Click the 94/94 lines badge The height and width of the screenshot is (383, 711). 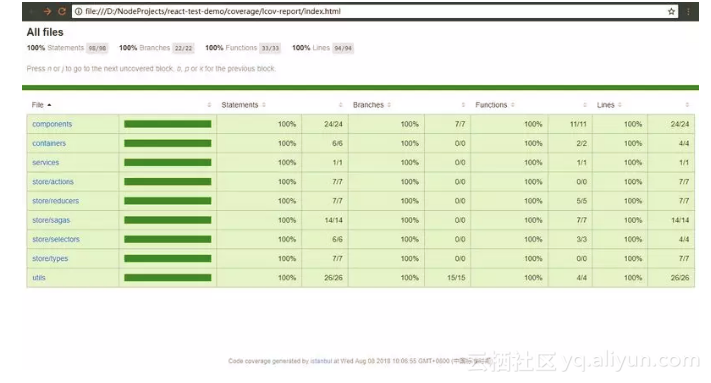coord(343,48)
